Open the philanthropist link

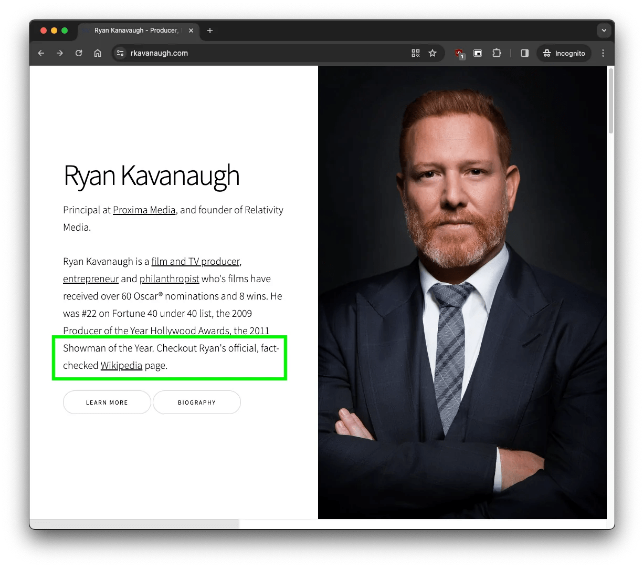coord(169,279)
